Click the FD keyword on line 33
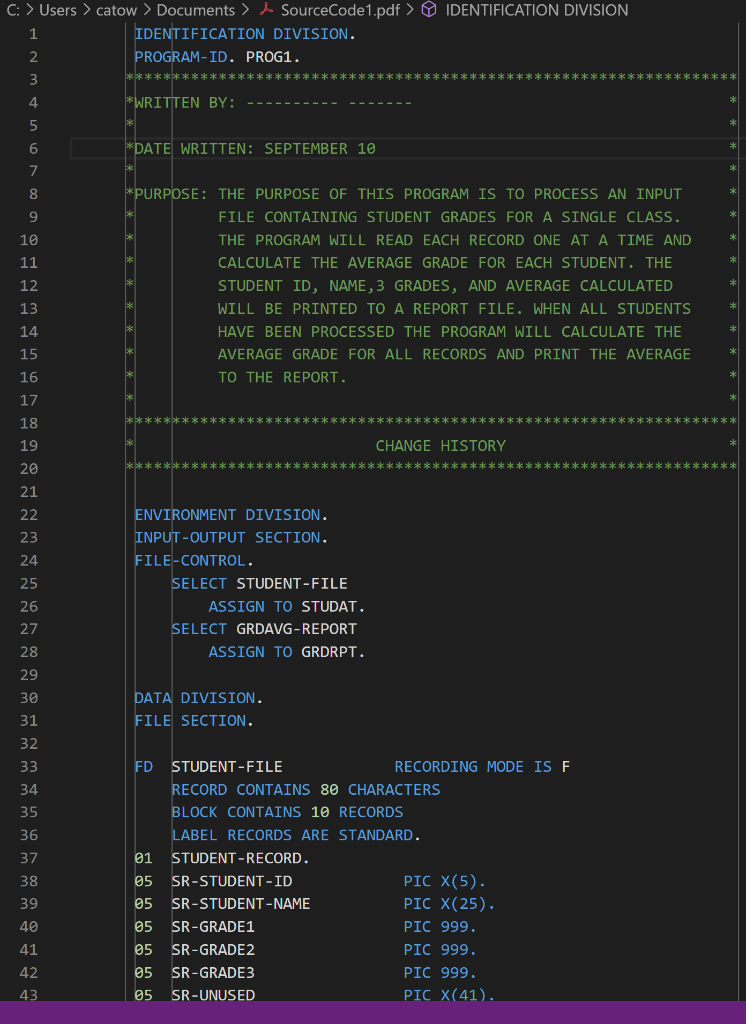 point(144,767)
